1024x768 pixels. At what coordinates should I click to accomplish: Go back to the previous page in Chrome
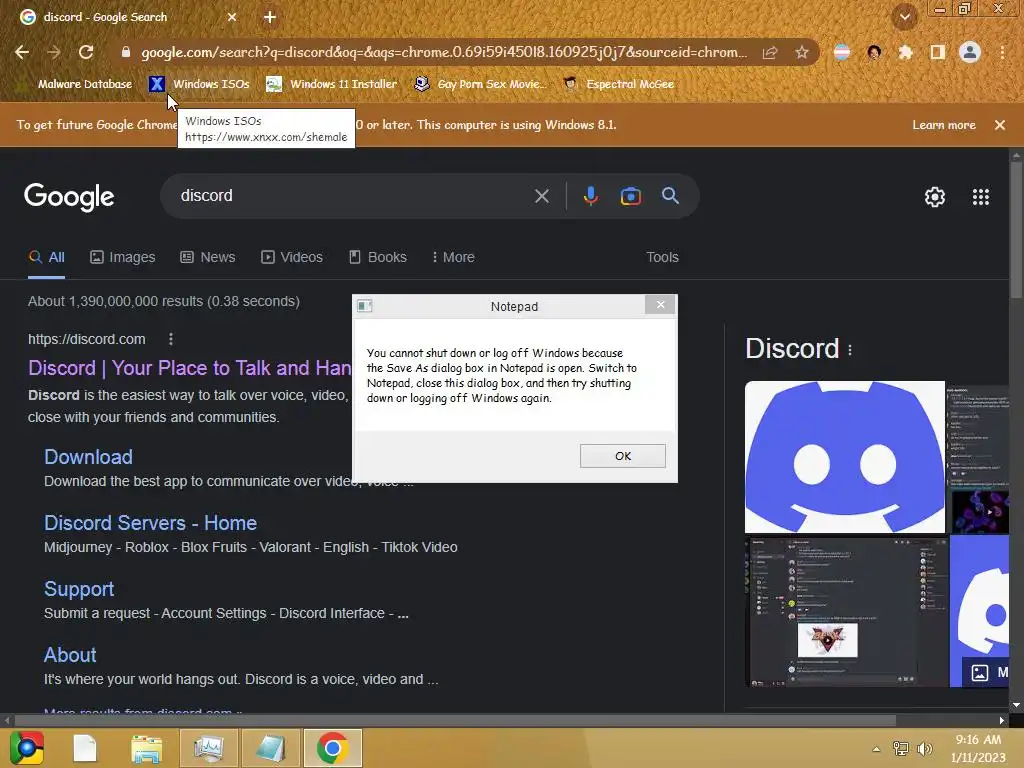click(22, 52)
